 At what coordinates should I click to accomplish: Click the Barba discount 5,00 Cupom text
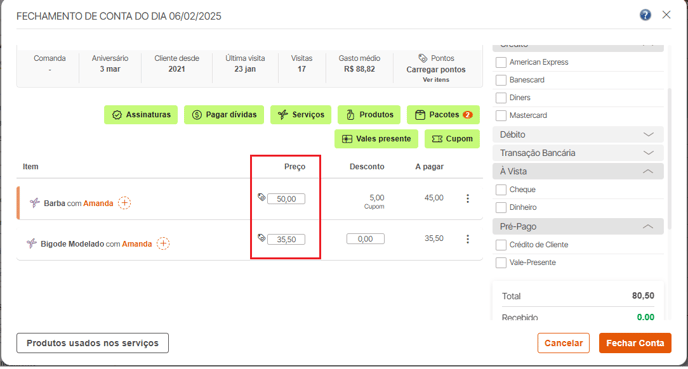(x=375, y=201)
